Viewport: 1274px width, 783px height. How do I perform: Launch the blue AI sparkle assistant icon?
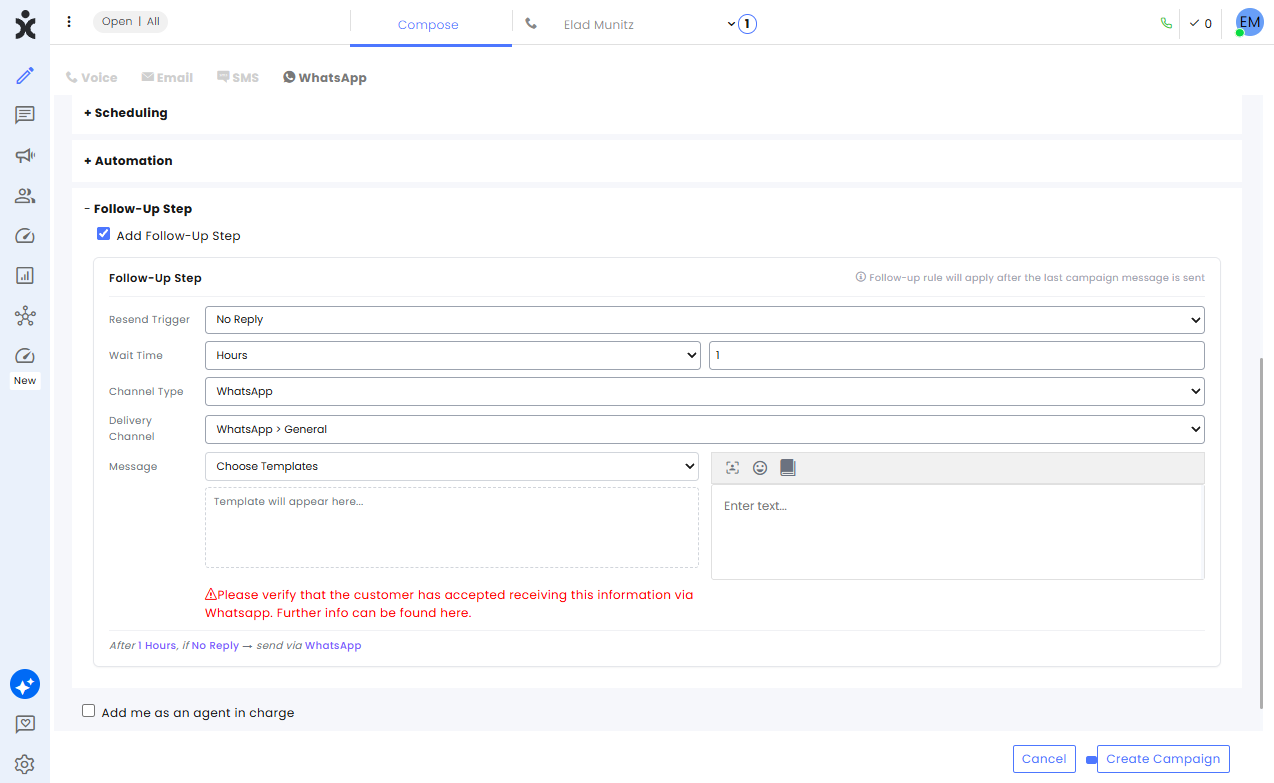(x=25, y=684)
